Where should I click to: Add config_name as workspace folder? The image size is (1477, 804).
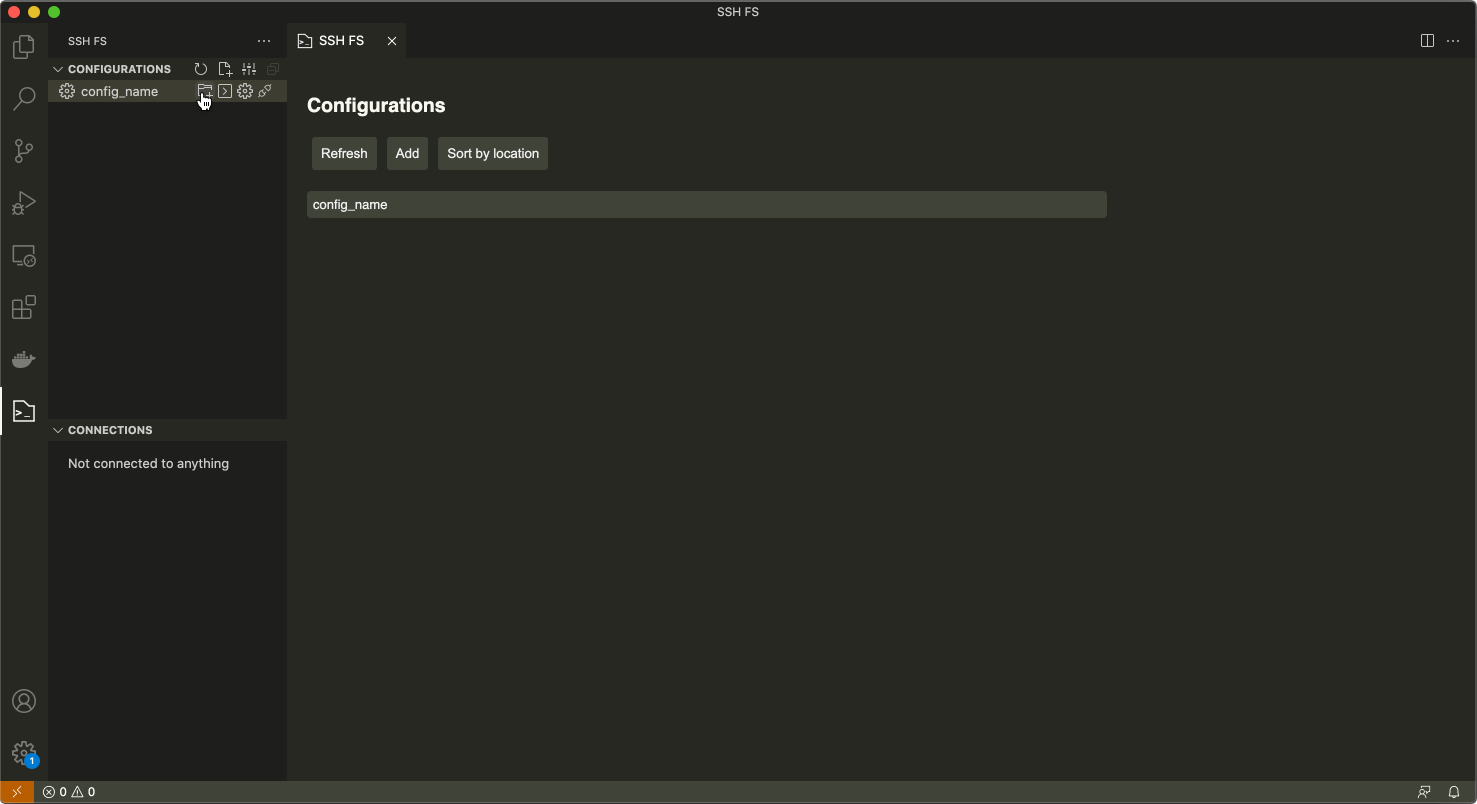coord(205,91)
